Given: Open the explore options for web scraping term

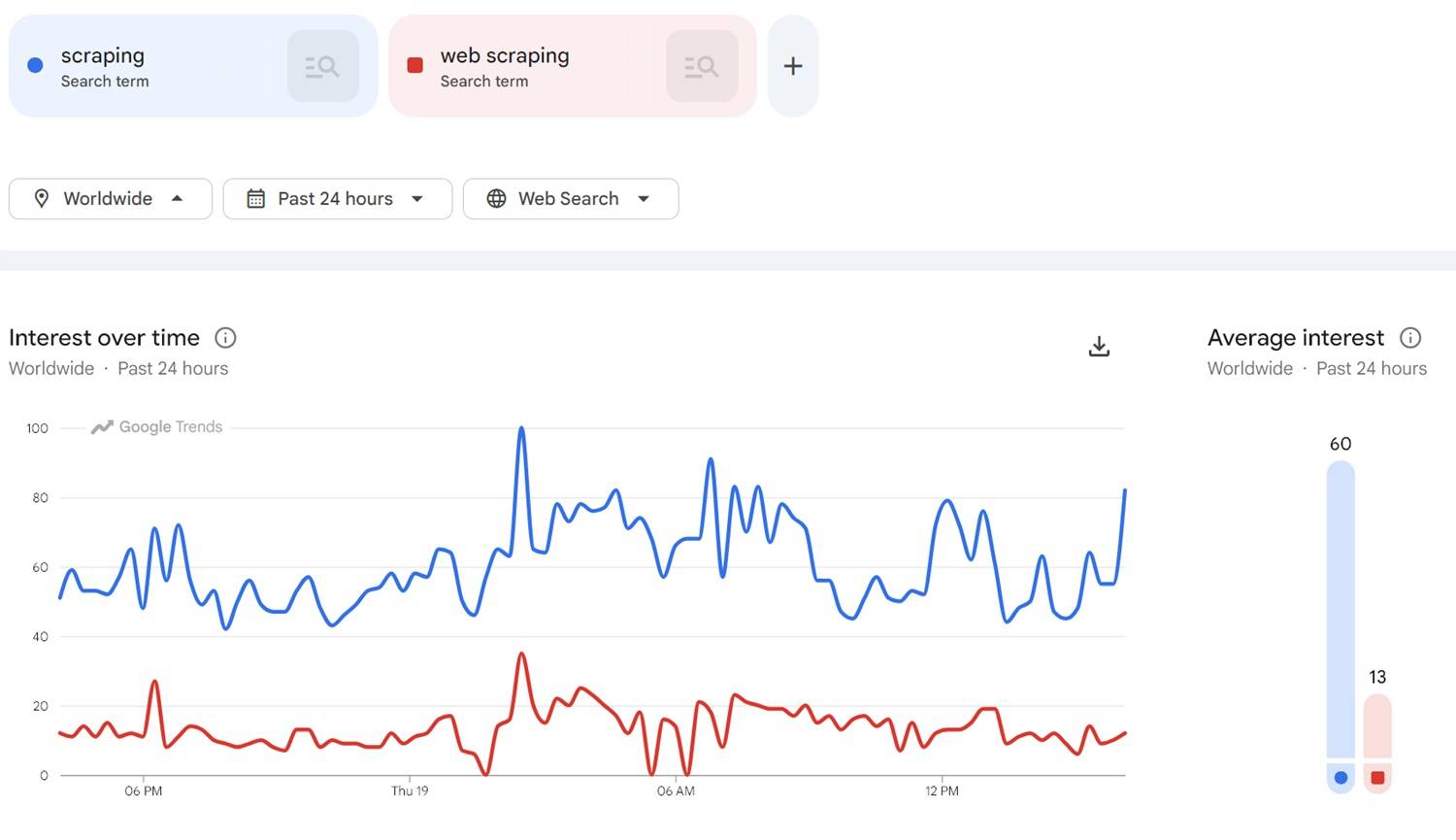Looking at the screenshot, I should coord(701,65).
